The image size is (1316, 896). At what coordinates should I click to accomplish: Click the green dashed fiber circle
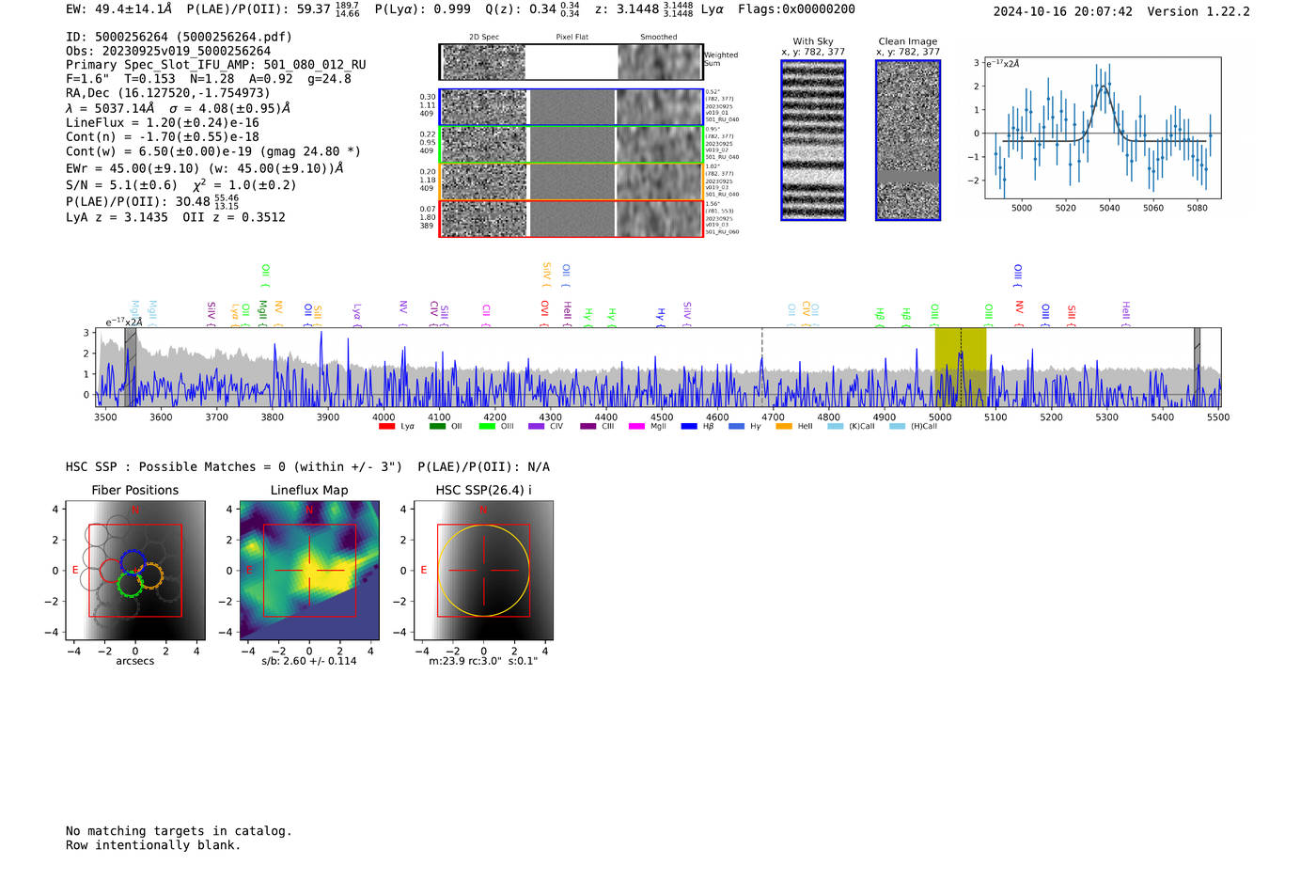click(x=130, y=583)
